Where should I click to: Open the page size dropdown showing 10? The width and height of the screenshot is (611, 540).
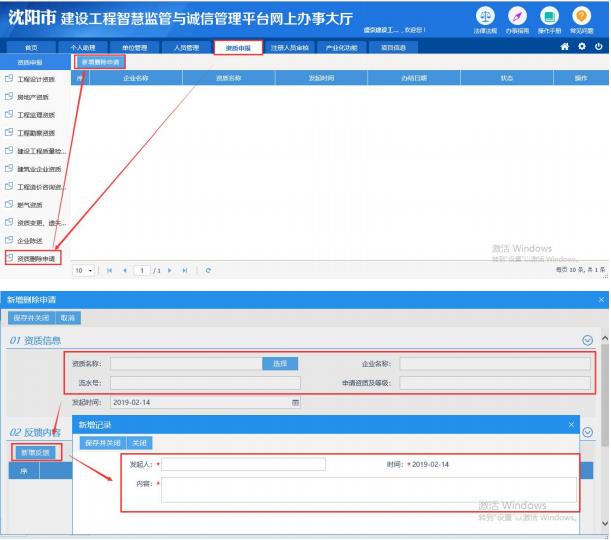84,270
